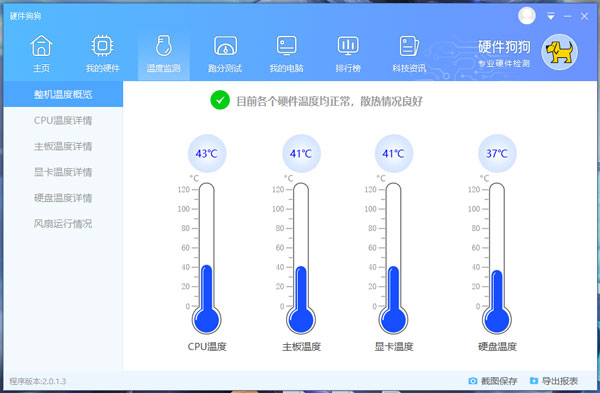Viewport: 600px width, 393px height.
Task: Click the yellow dog logo
Action: tap(559, 52)
